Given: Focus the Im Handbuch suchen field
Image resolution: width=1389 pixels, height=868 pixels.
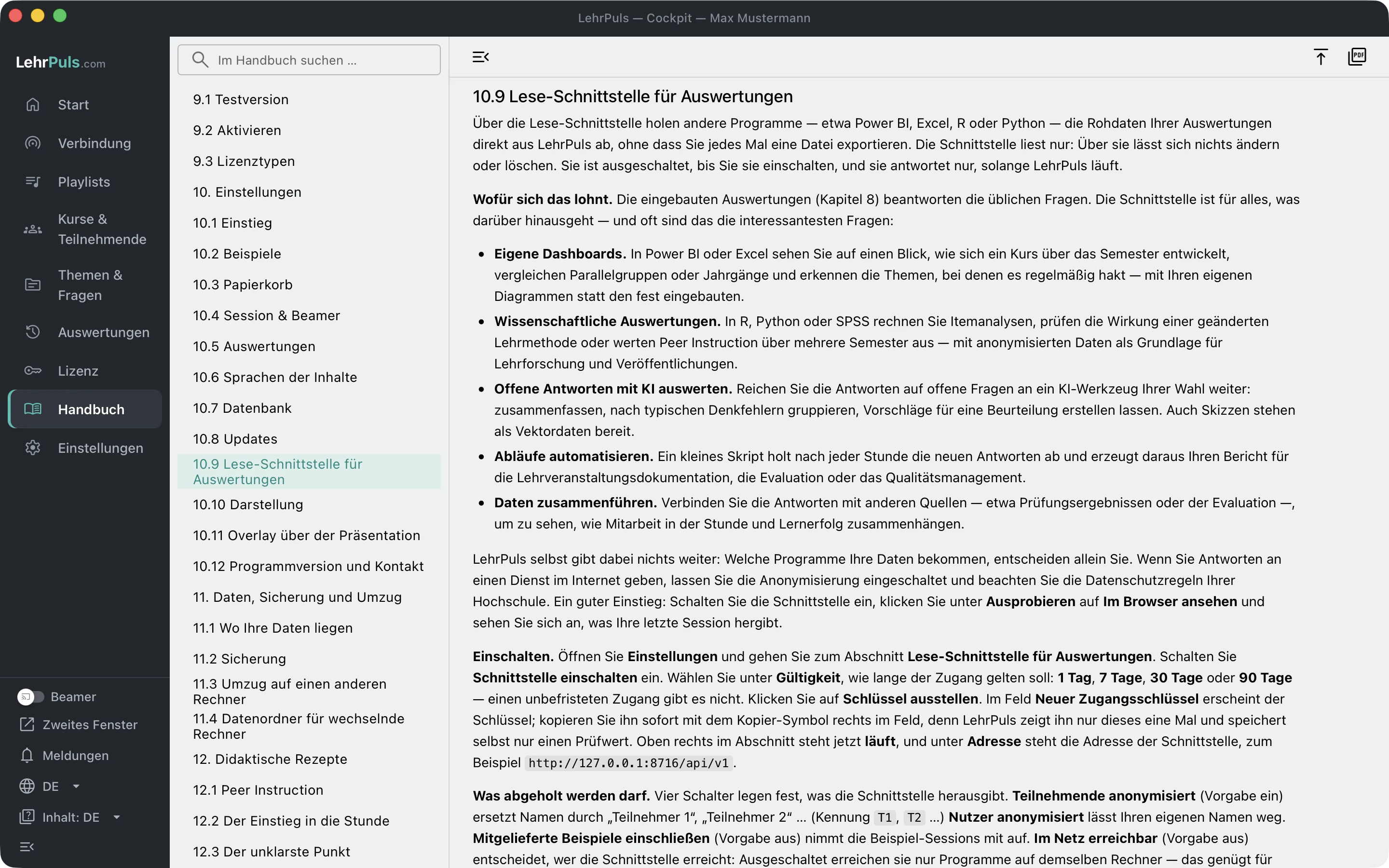Looking at the screenshot, I should pyautogui.click(x=309, y=60).
